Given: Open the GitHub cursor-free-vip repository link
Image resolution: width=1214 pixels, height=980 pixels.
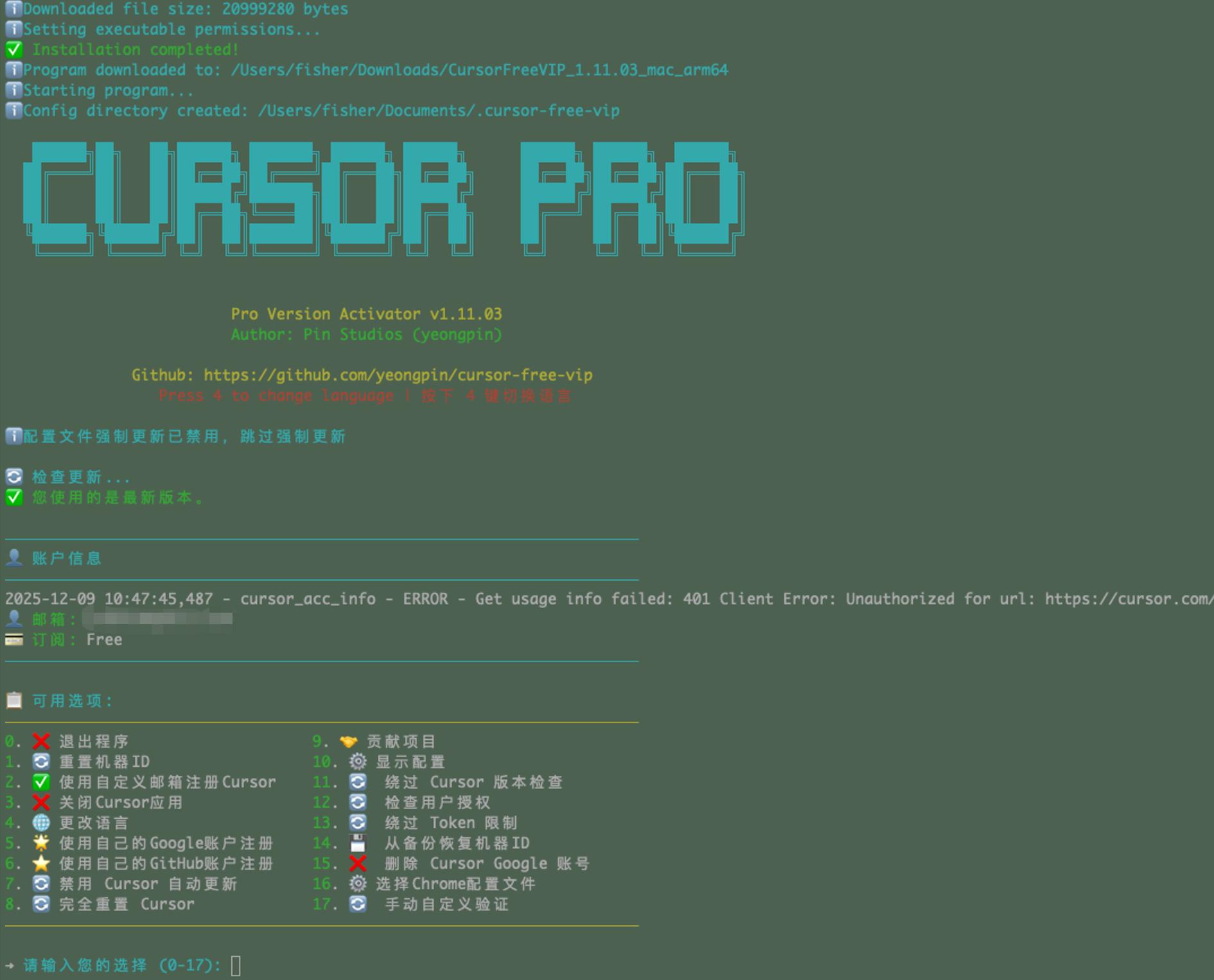Looking at the screenshot, I should point(398,375).
